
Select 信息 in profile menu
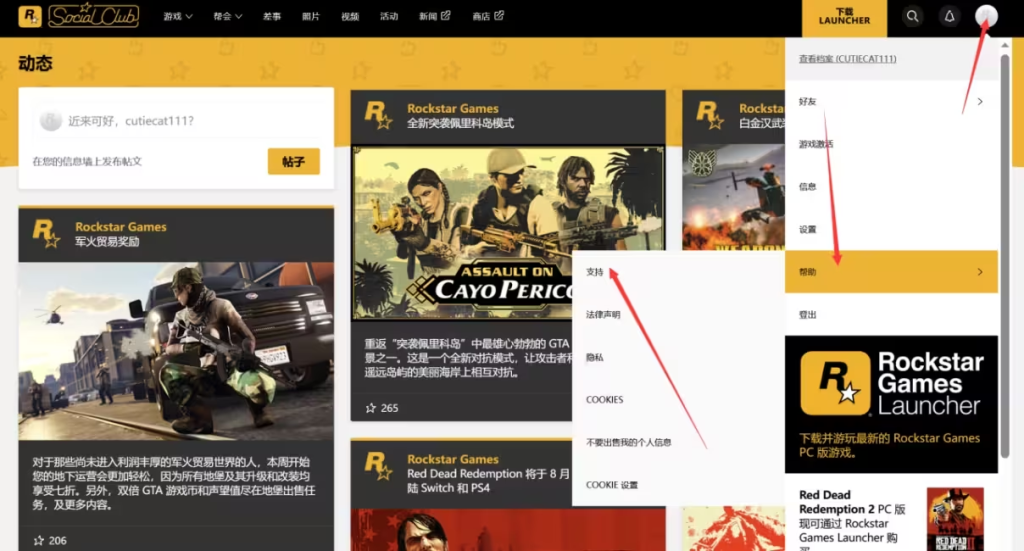pos(891,187)
